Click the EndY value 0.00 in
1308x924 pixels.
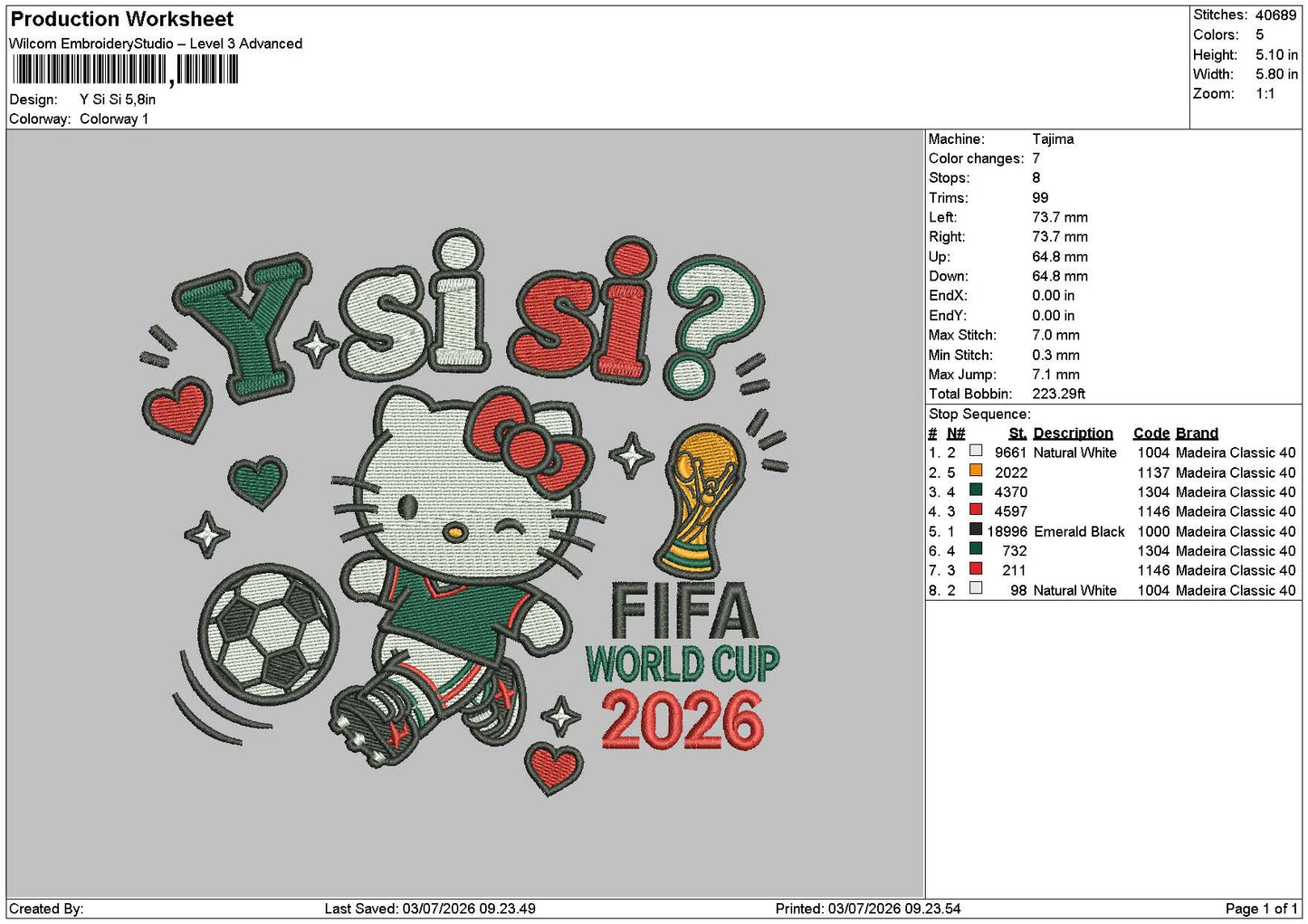(1054, 316)
